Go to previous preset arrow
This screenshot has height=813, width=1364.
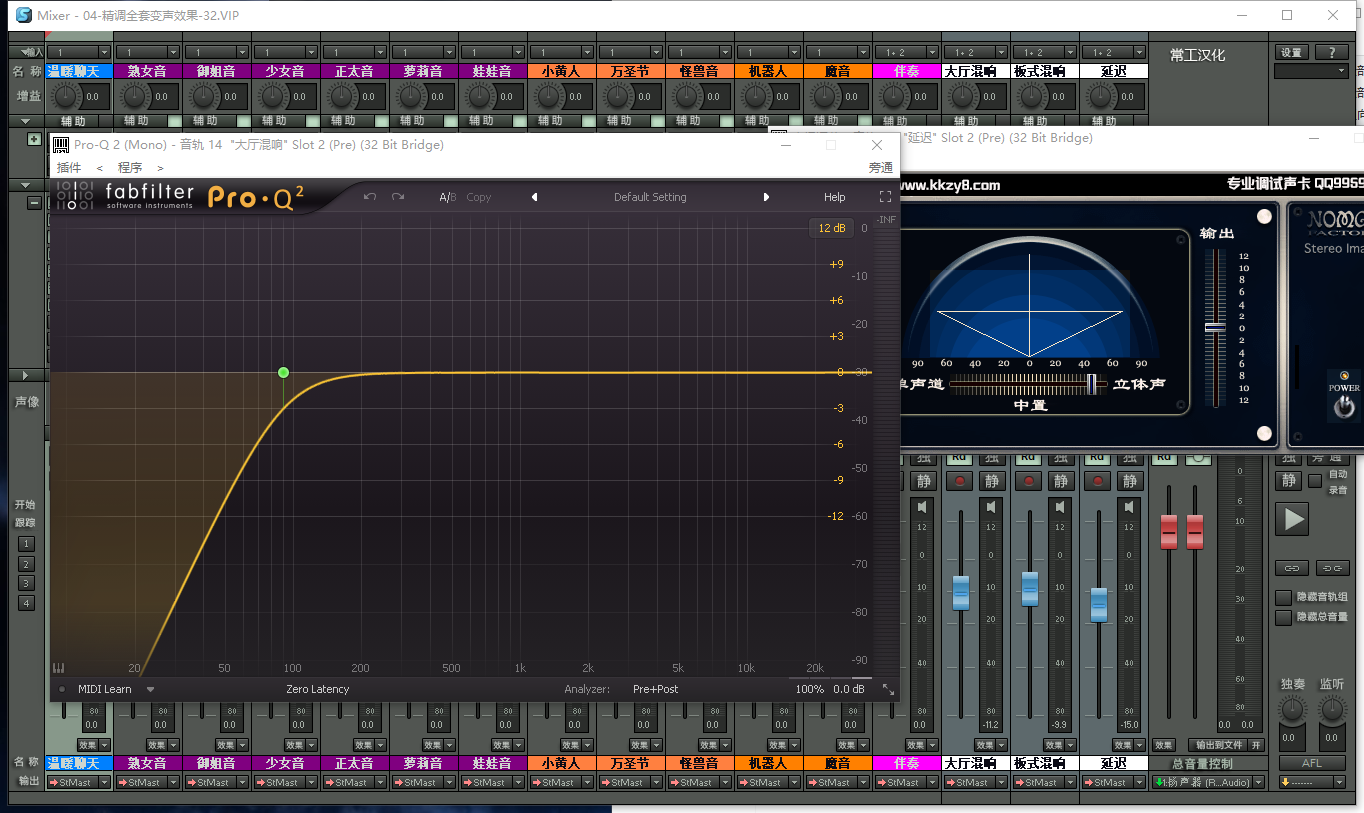tap(534, 197)
